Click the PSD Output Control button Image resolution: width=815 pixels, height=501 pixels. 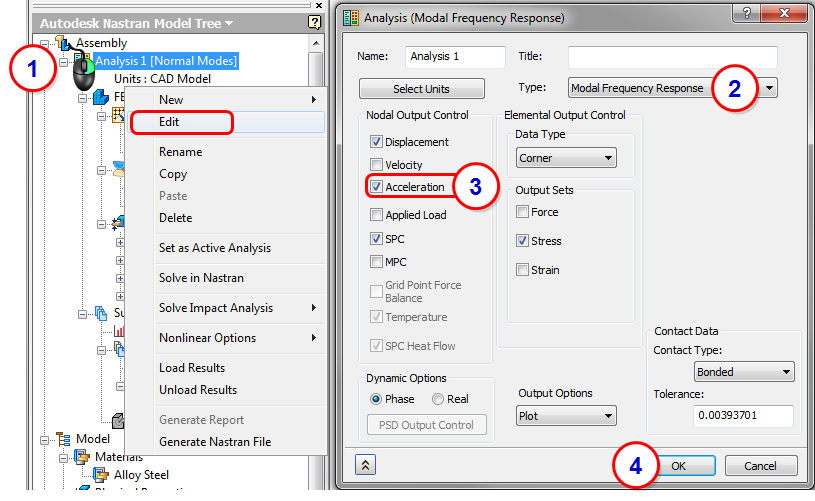click(427, 425)
